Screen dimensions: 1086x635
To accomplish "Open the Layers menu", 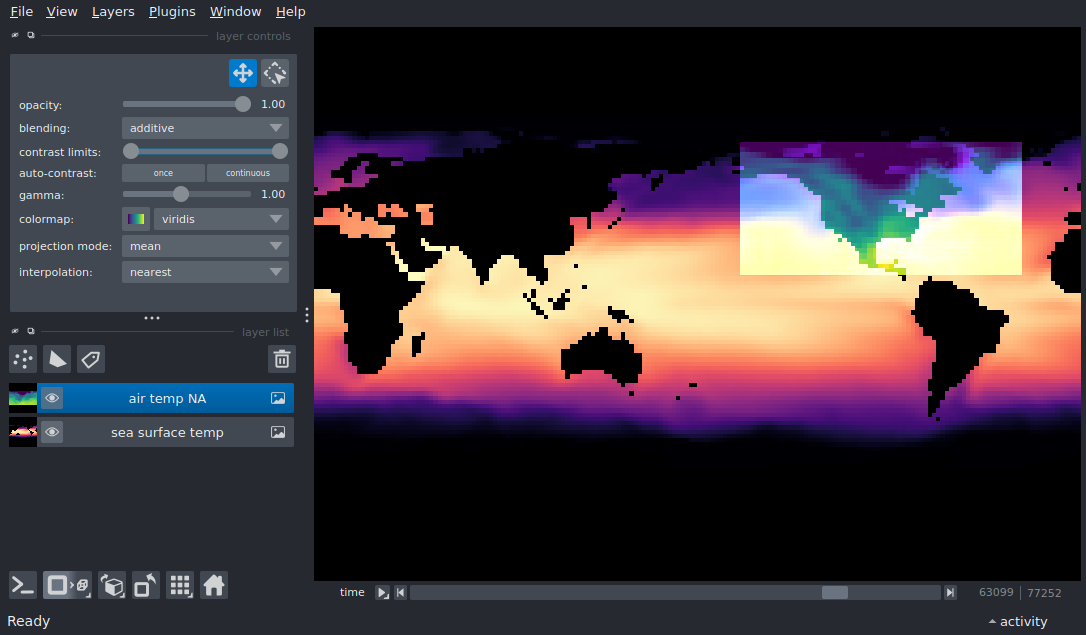I will [x=113, y=12].
